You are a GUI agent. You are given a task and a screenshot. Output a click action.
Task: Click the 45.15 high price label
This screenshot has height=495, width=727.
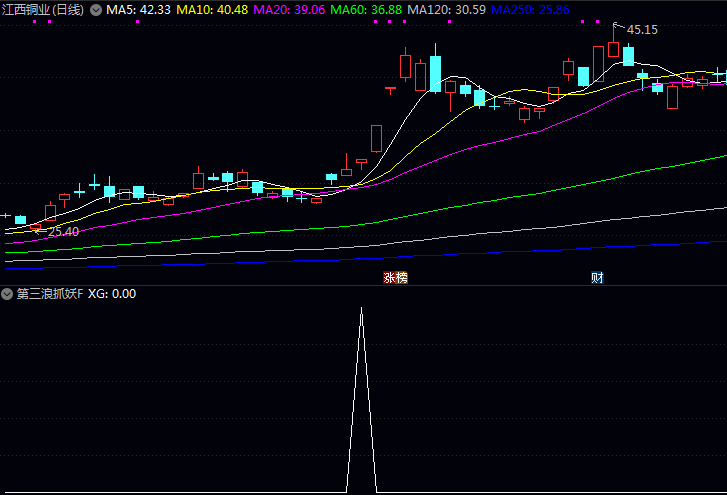642,30
